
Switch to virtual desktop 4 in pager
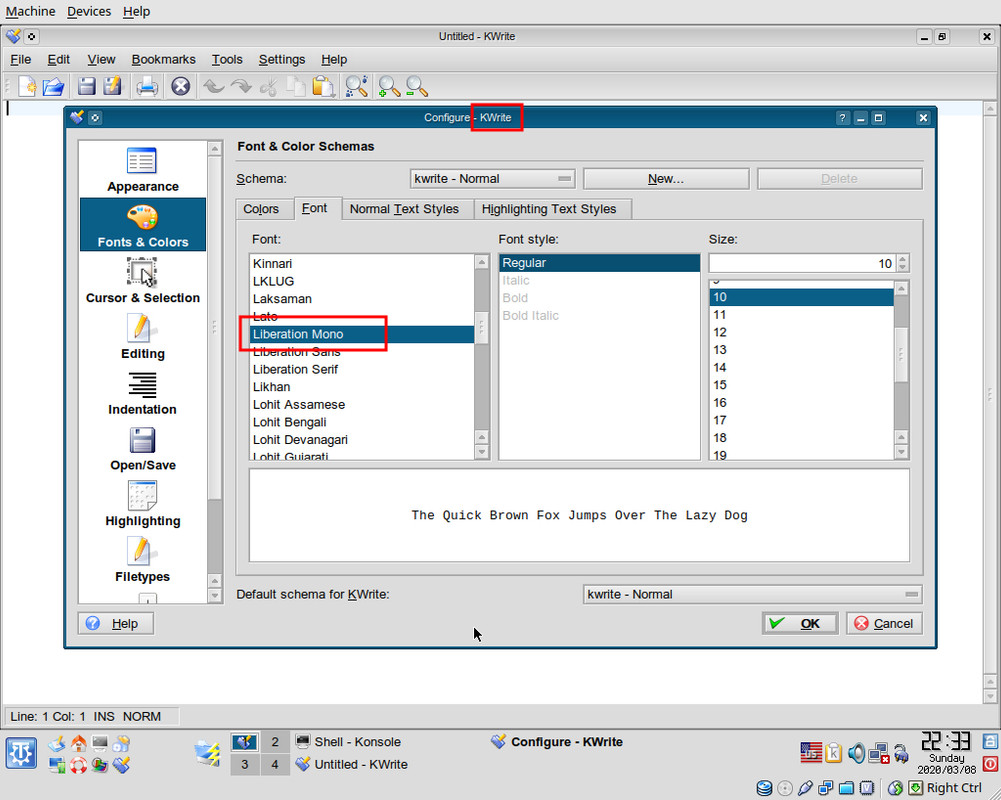pyautogui.click(x=275, y=764)
